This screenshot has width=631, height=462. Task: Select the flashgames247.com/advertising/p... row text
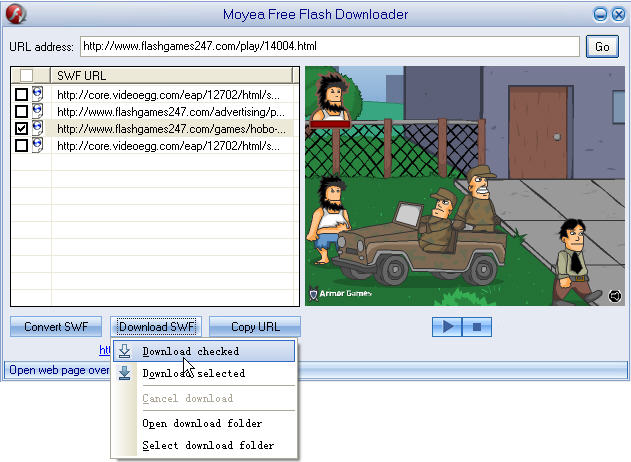(x=171, y=112)
